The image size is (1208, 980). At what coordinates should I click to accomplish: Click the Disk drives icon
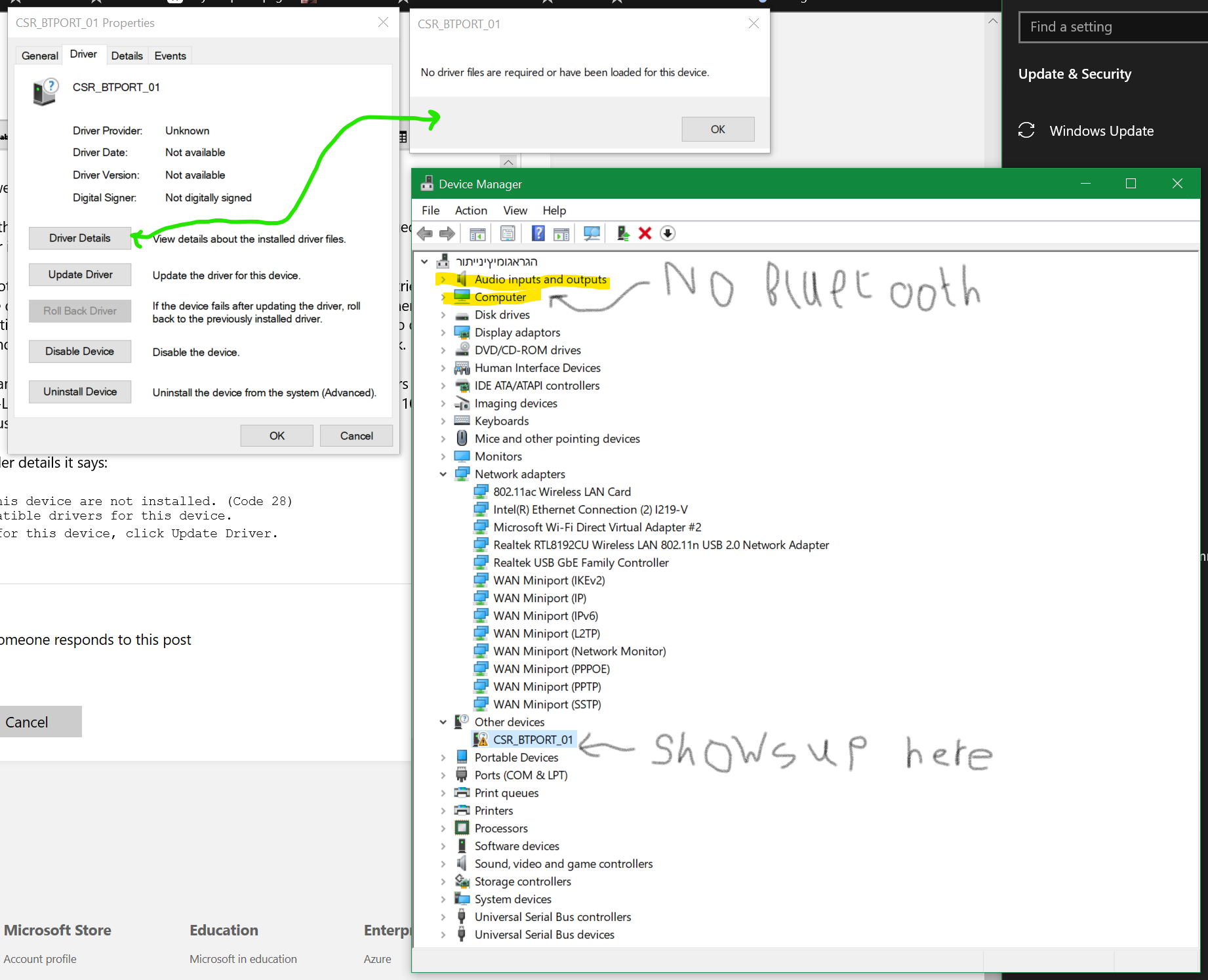coord(462,315)
